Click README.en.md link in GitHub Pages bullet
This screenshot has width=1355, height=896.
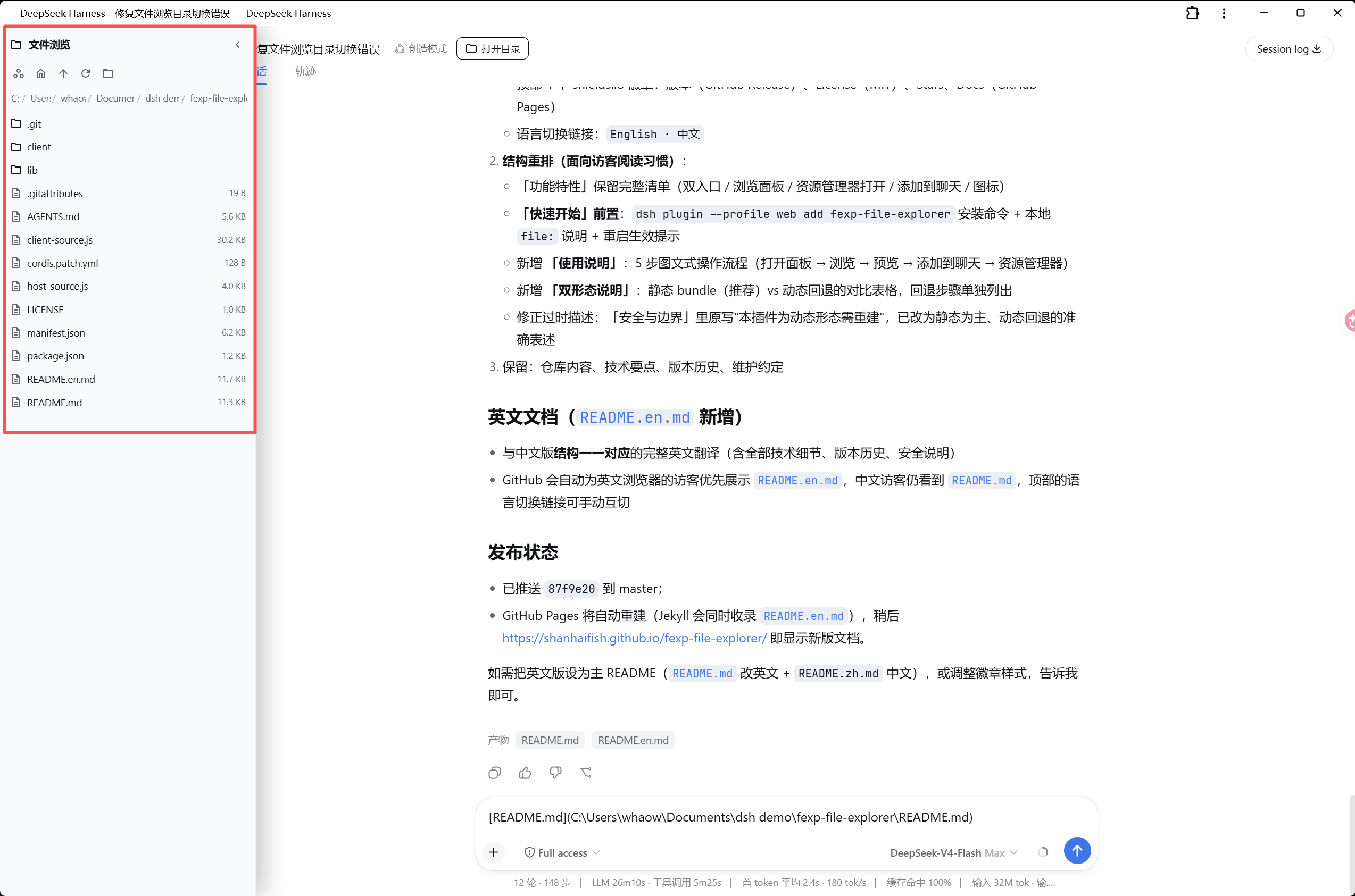click(803, 616)
